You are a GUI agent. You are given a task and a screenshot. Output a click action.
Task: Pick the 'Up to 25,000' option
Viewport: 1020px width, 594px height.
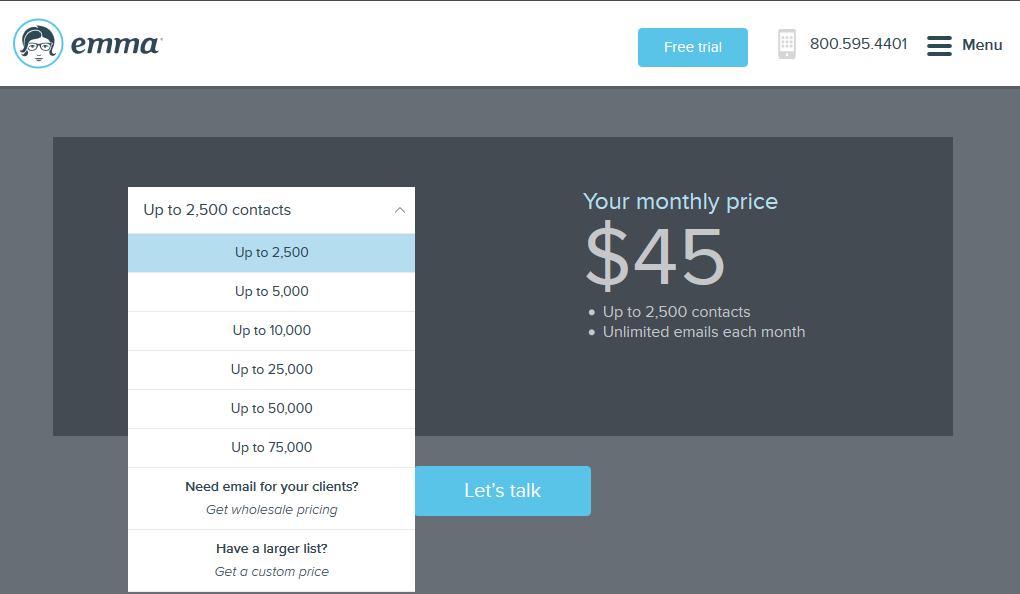pyautogui.click(x=271, y=370)
